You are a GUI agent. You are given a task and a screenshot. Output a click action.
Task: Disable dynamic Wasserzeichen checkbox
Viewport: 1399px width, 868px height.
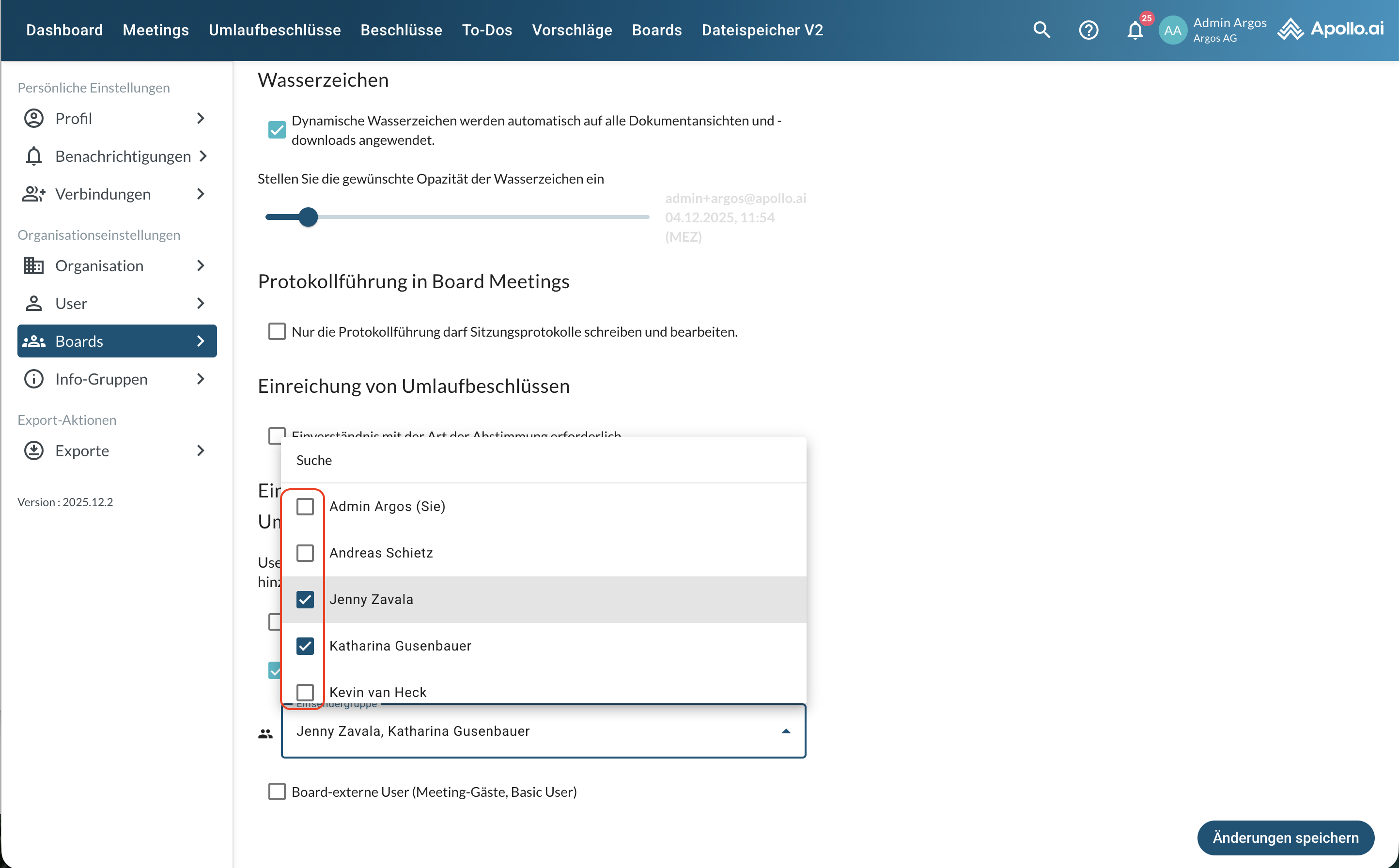point(277,130)
